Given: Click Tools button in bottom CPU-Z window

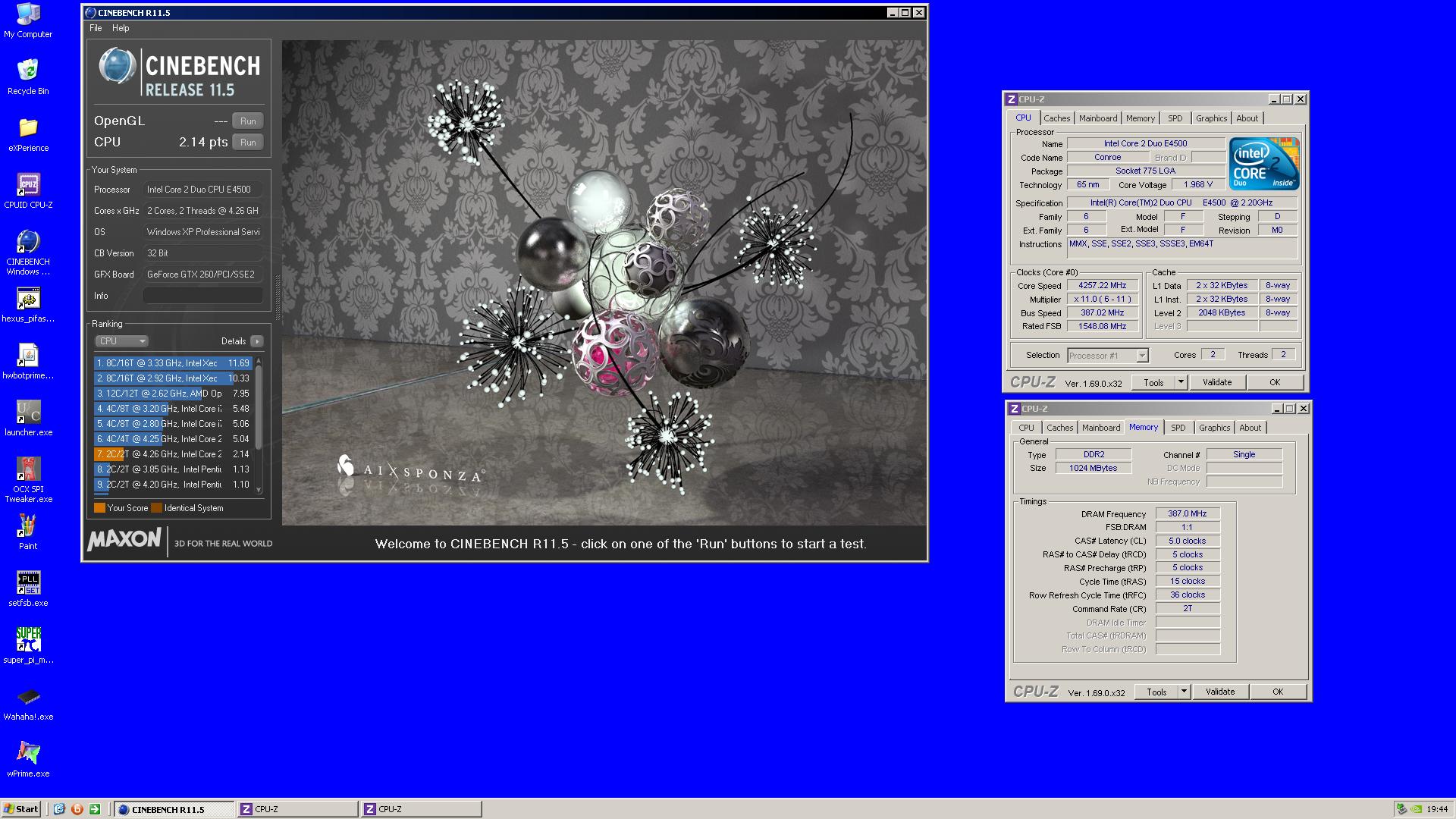Looking at the screenshot, I should click(1156, 692).
